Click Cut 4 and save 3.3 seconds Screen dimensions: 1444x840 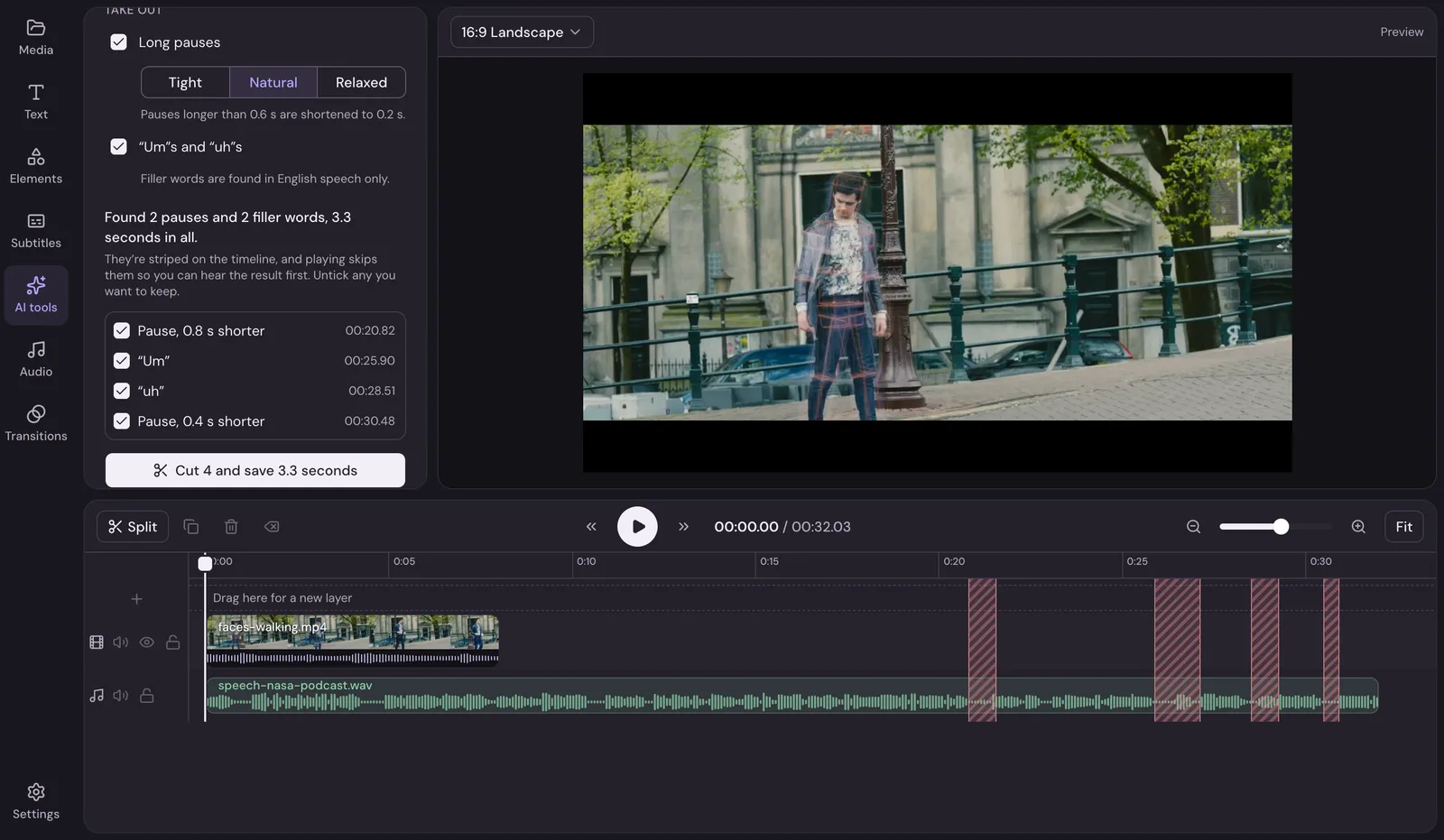click(x=255, y=470)
